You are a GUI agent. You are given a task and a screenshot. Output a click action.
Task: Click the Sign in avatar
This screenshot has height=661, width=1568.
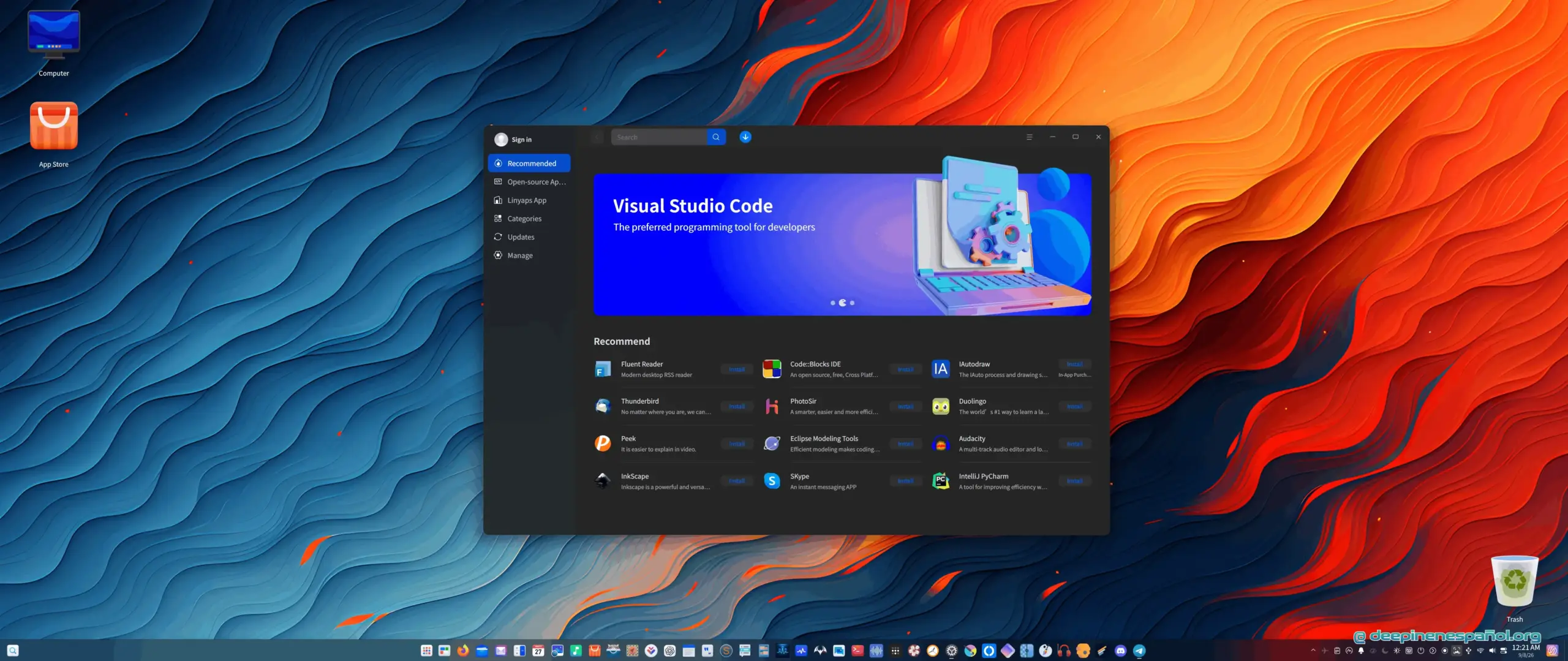(501, 139)
